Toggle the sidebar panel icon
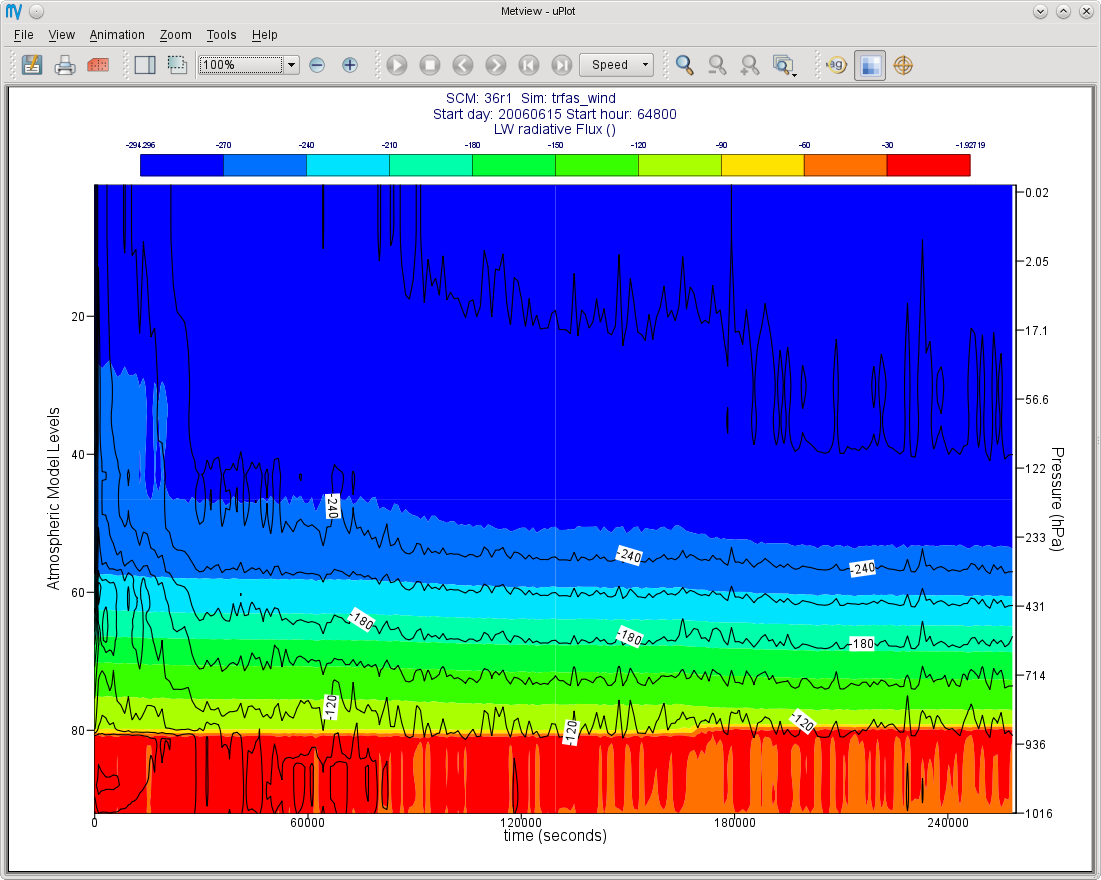This screenshot has width=1101, height=880. coord(145,65)
